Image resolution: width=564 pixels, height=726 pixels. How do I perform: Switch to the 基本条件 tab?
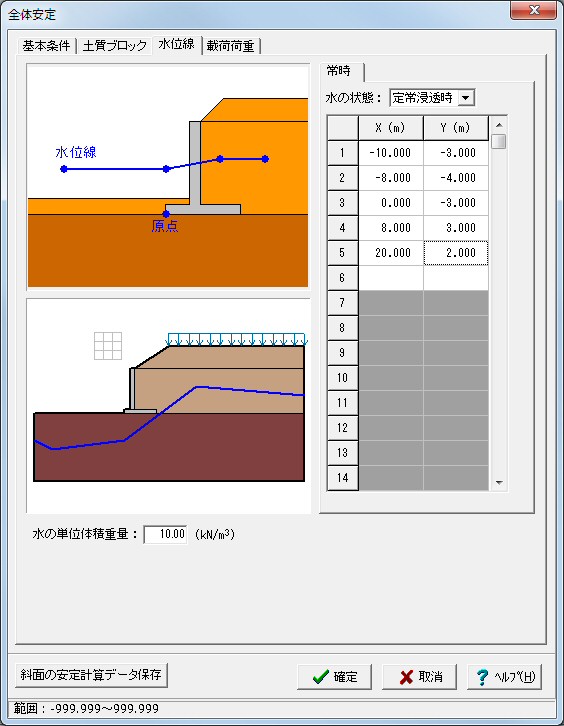coord(46,46)
